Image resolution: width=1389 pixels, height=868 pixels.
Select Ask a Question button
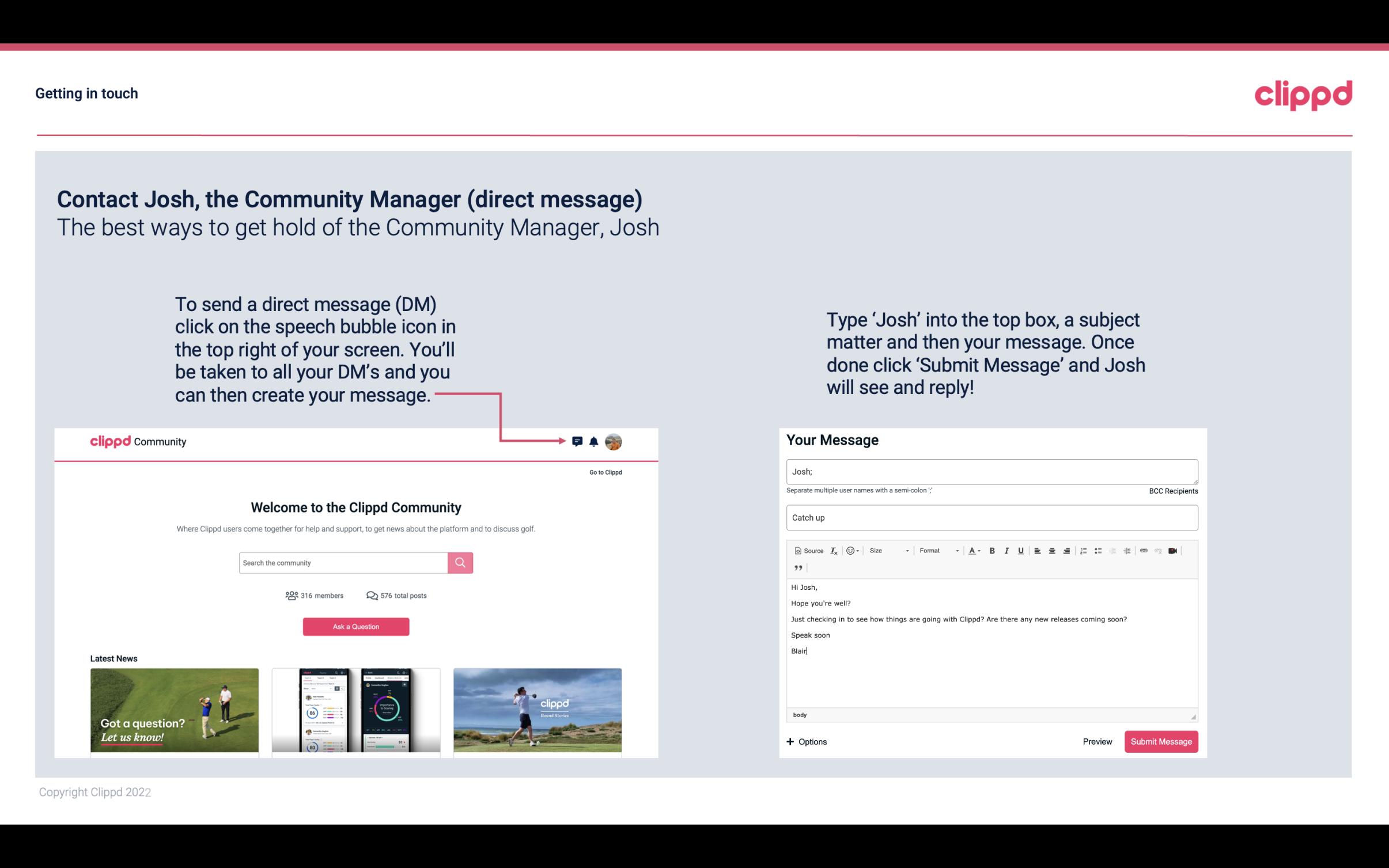(356, 626)
